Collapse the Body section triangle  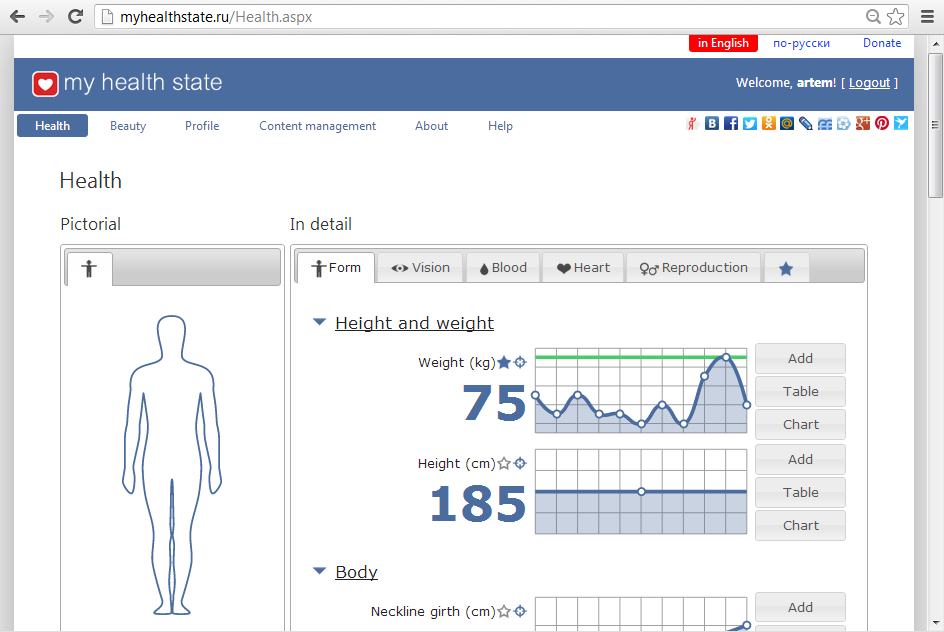[x=319, y=572]
